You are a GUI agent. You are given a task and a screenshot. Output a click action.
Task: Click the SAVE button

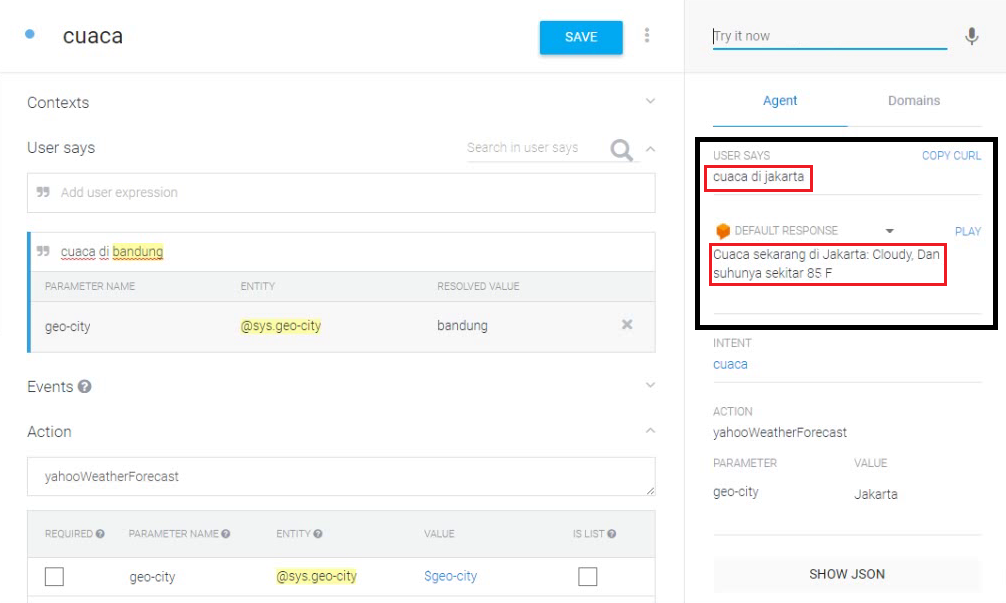point(581,37)
